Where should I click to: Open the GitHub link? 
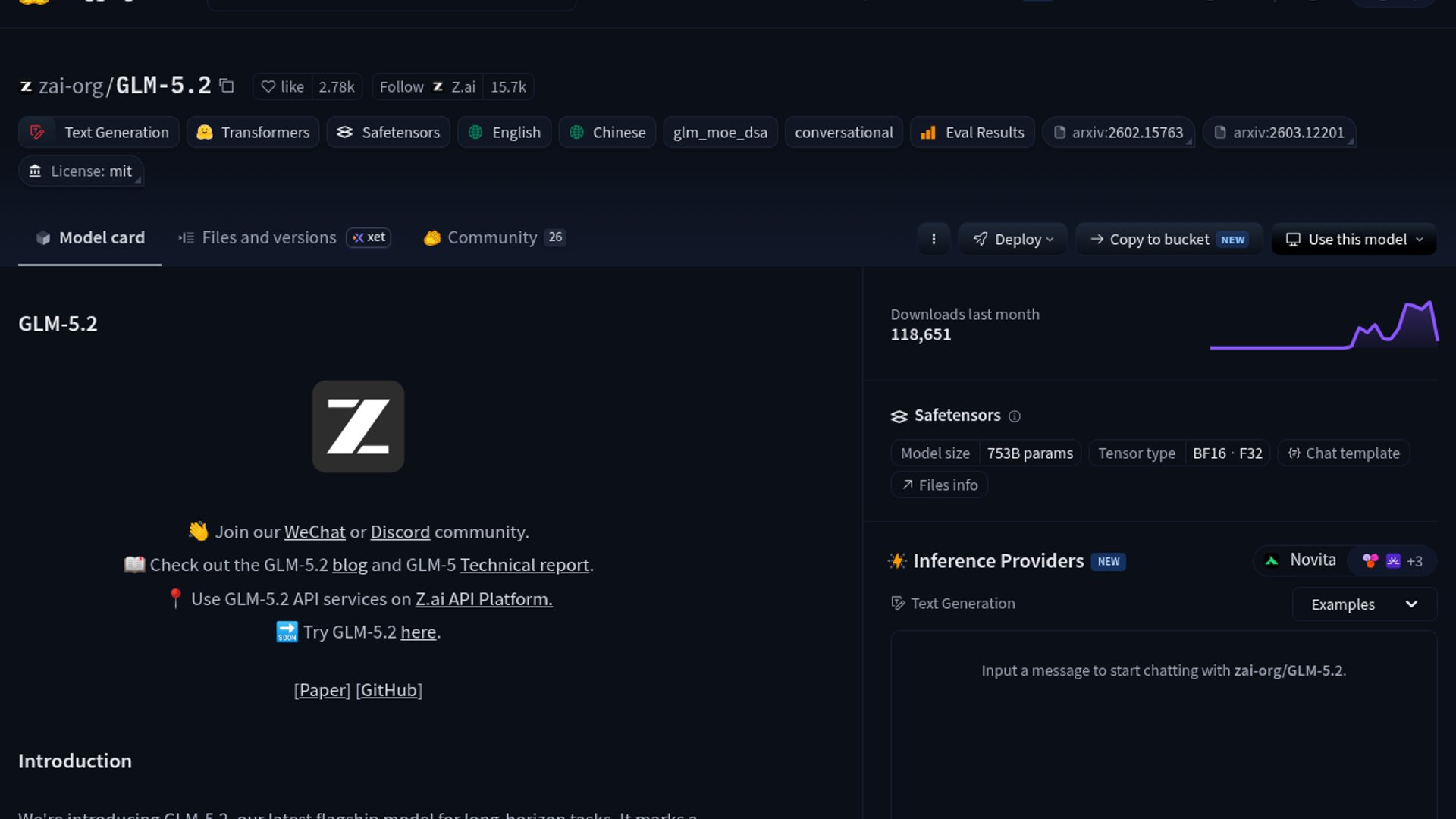point(389,690)
